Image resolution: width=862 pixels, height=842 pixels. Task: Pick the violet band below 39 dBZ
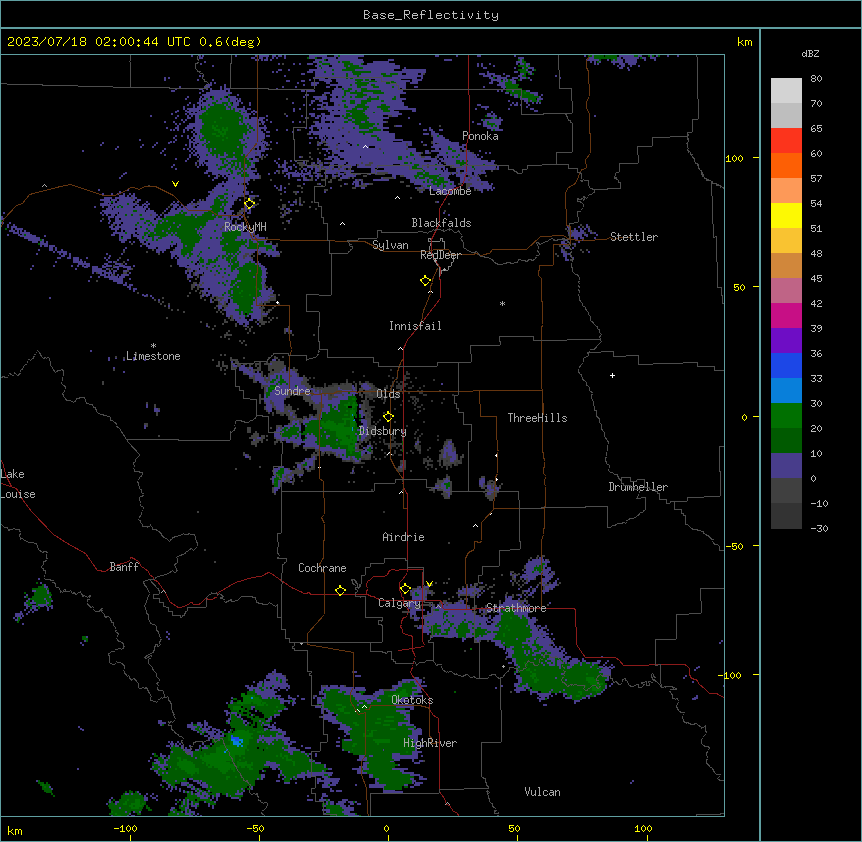[786, 341]
